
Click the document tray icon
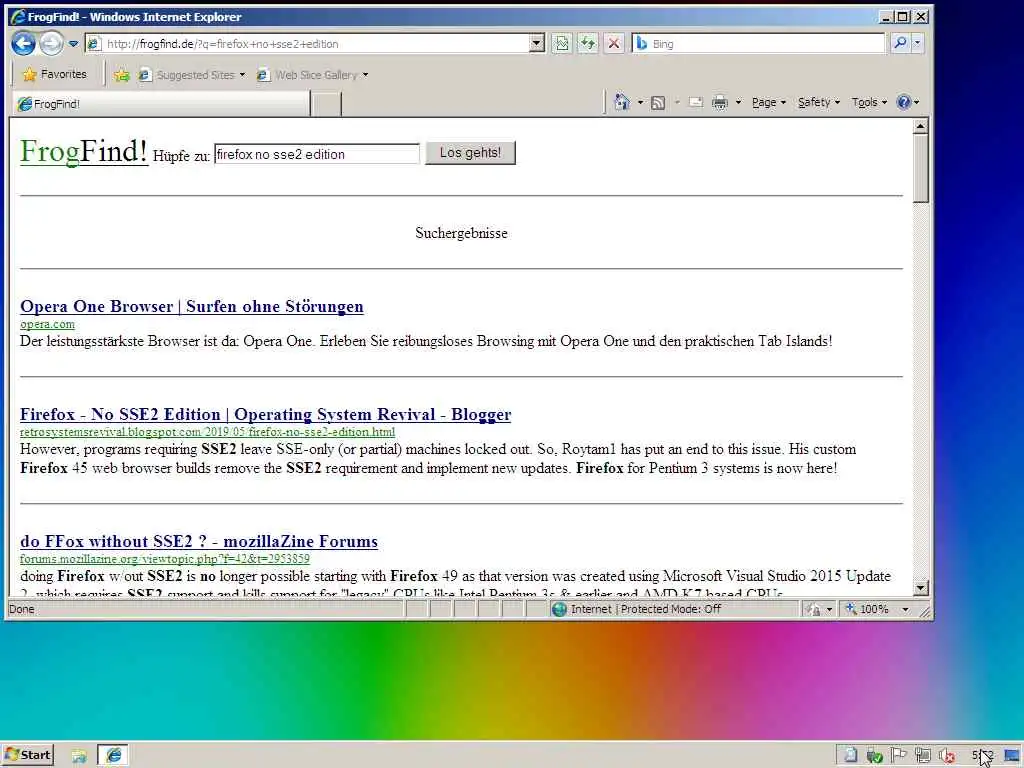(x=850, y=756)
